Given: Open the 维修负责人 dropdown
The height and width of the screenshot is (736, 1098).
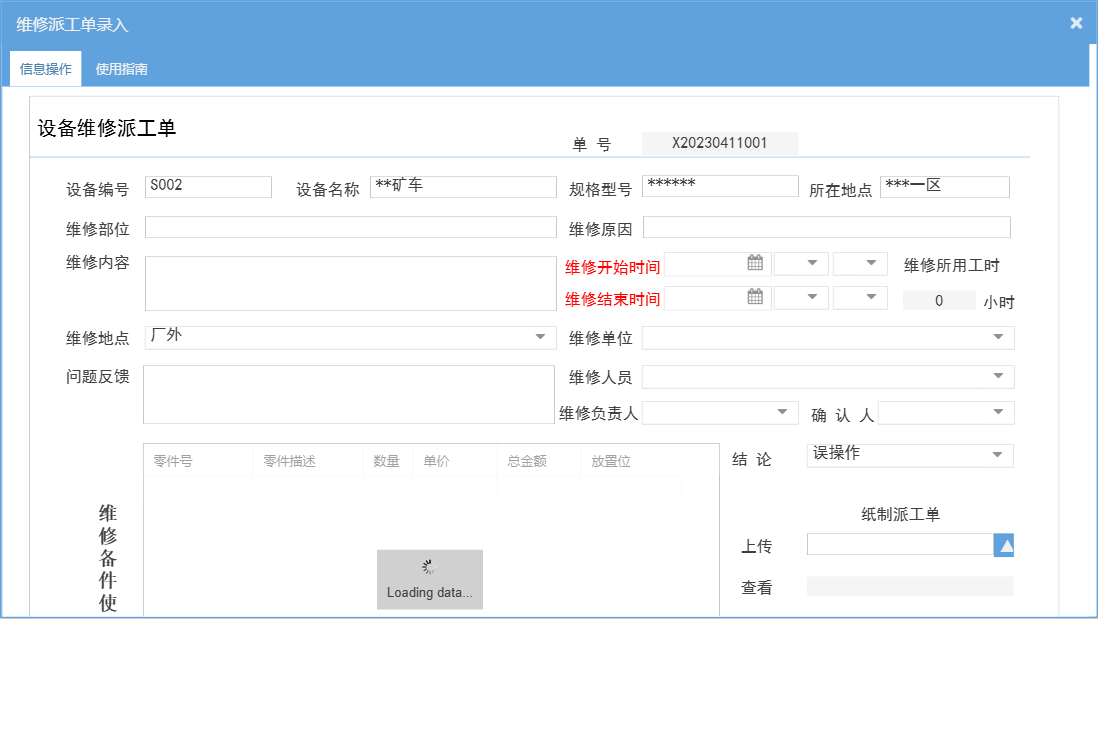Looking at the screenshot, I should coord(784,412).
